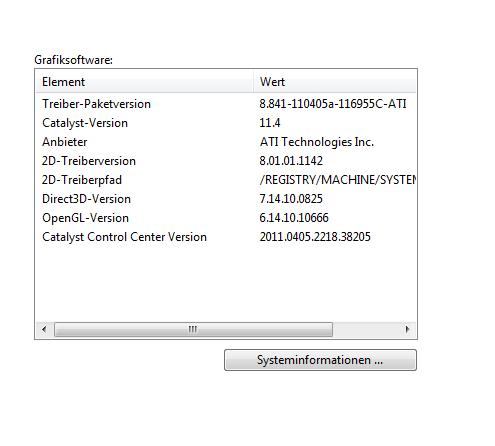Click the left arrow of the horizontal scrollbar
This screenshot has height=446, width=495.
click(x=44, y=329)
